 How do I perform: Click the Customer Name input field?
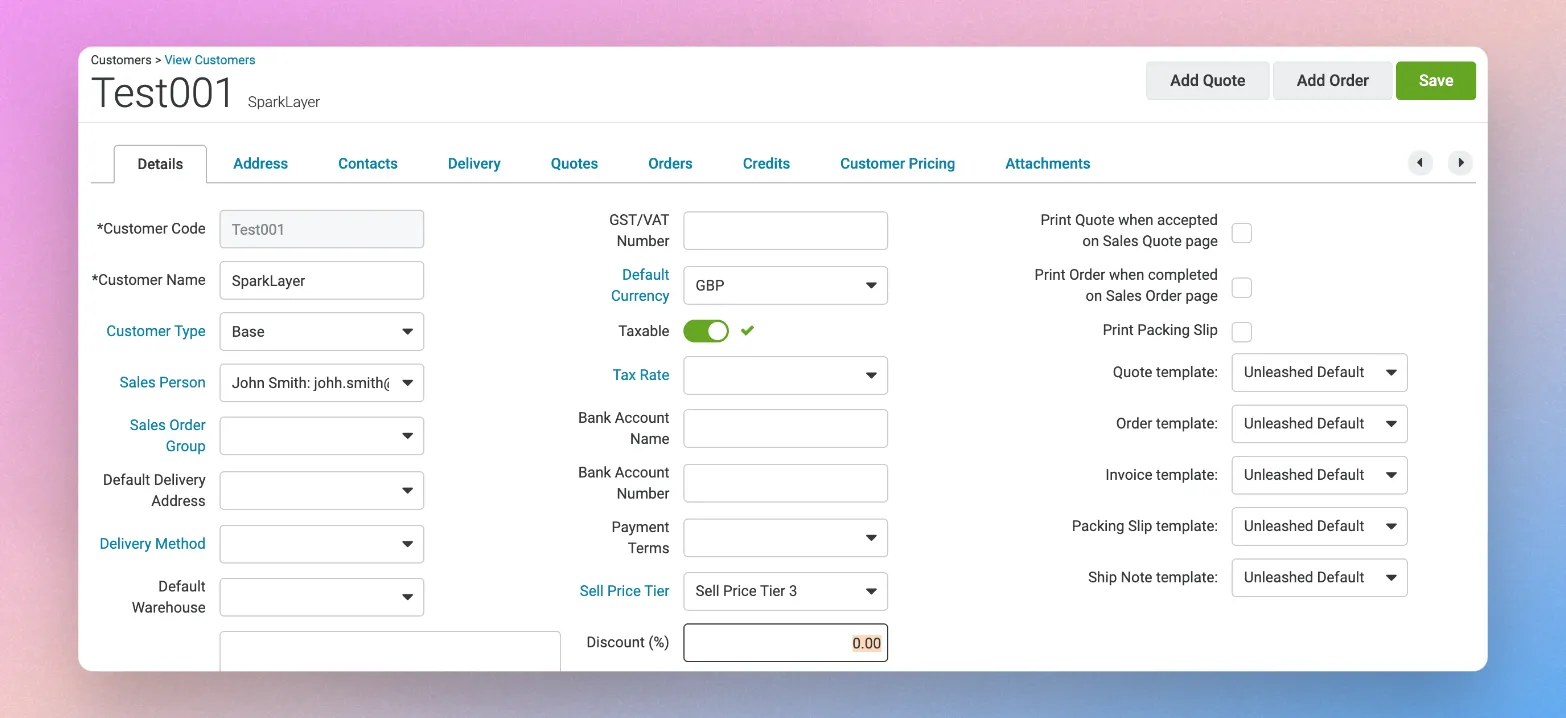coord(322,281)
